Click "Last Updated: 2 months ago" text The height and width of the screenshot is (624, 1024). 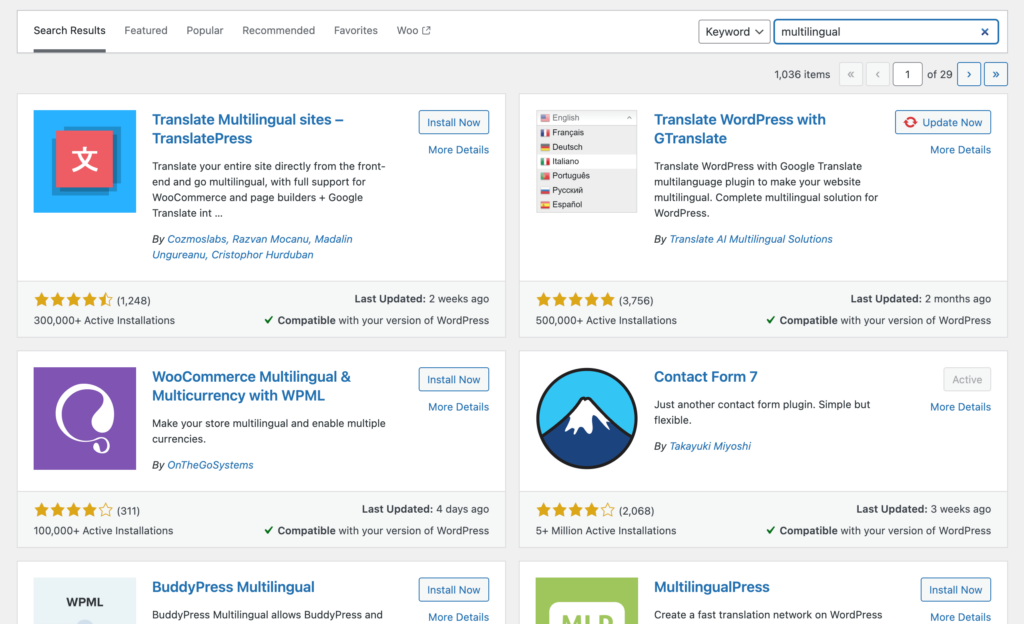pos(921,299)
